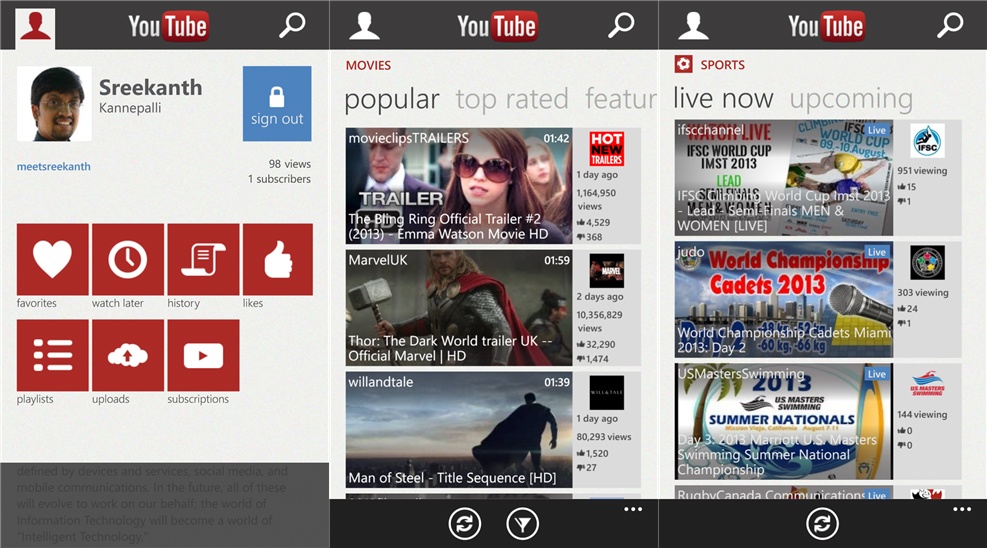Viewport: 987px width, 548px height.
Task: Open the likes thumbs-up tile
Action: (x=278, y=259)
